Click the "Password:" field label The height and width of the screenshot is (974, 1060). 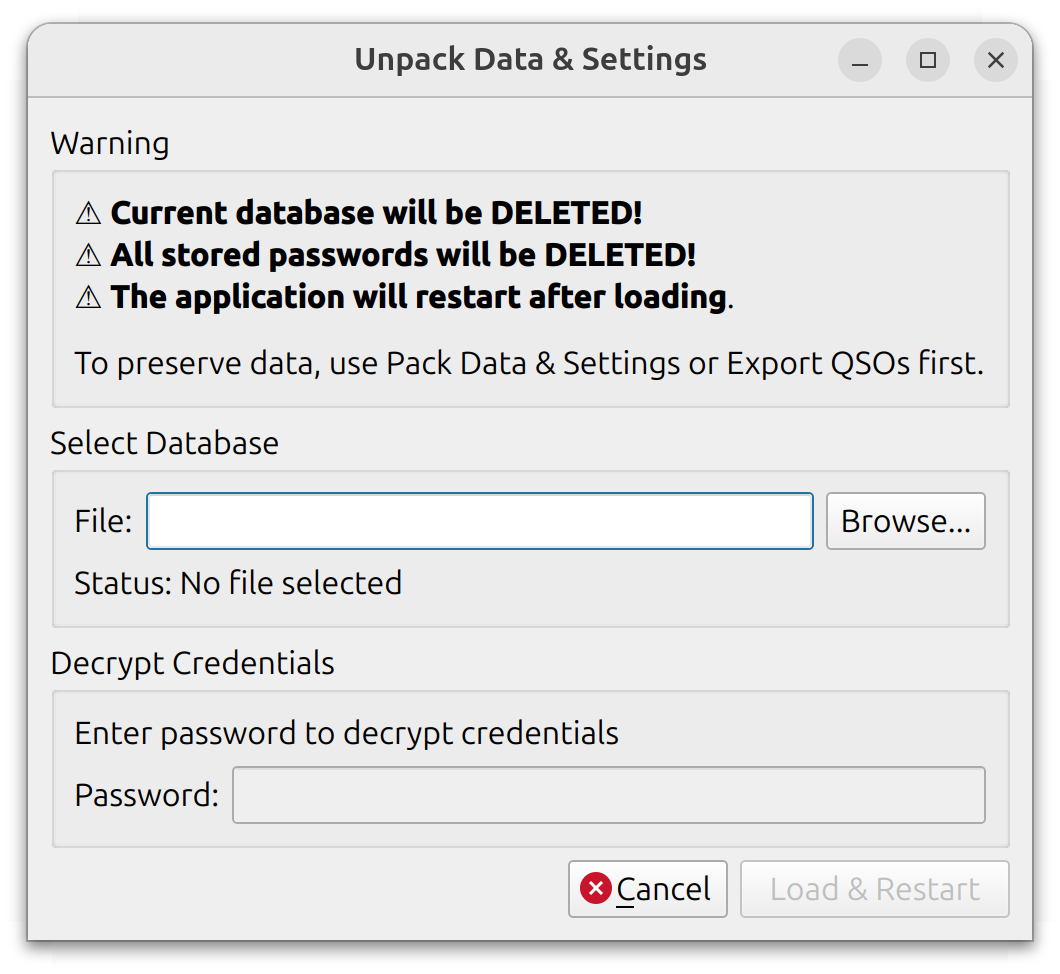pyautogui.click(x=146, y=795)
